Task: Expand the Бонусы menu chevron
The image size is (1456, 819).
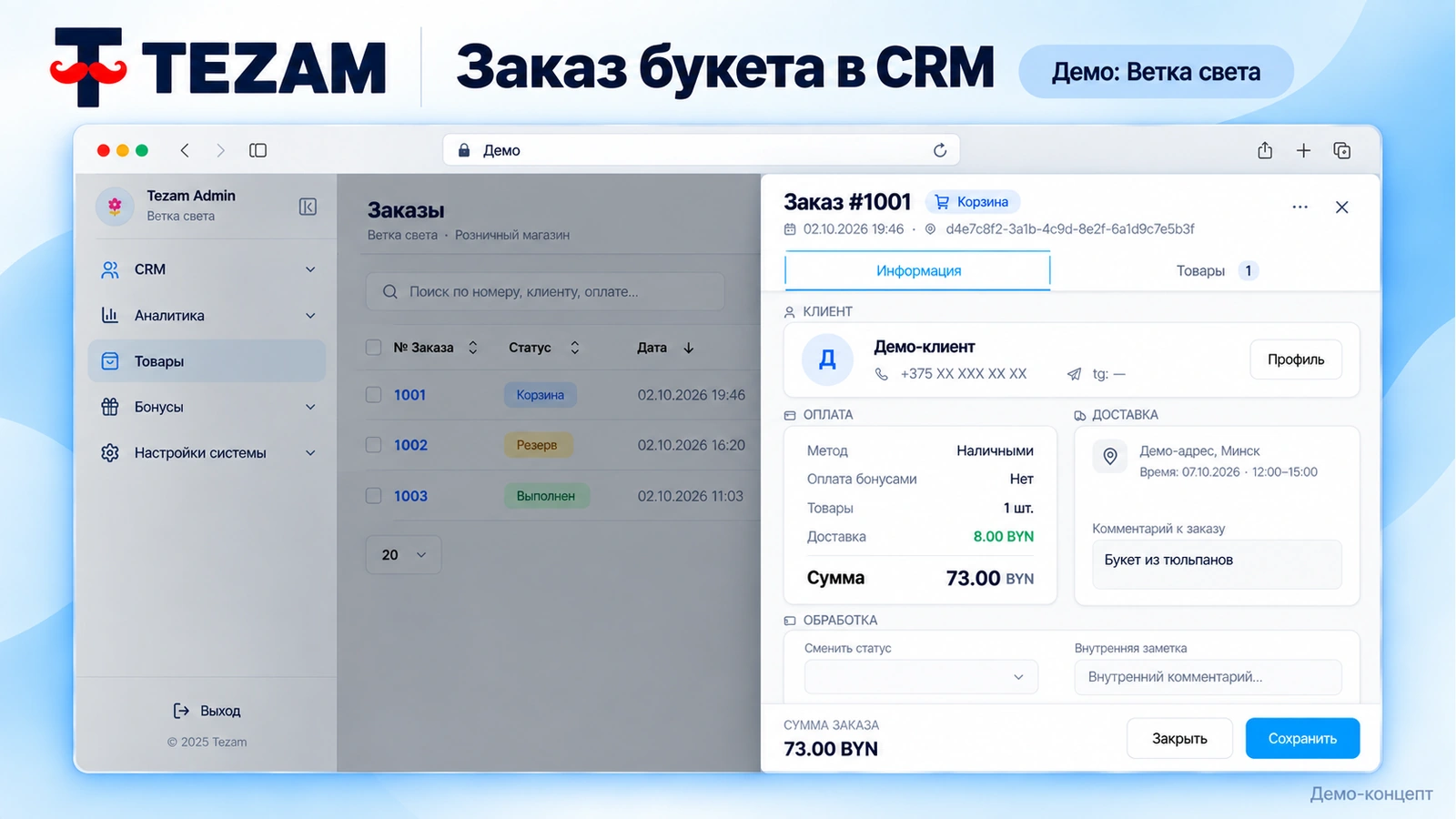Action: pyautogui.click(x=310, y=407)
